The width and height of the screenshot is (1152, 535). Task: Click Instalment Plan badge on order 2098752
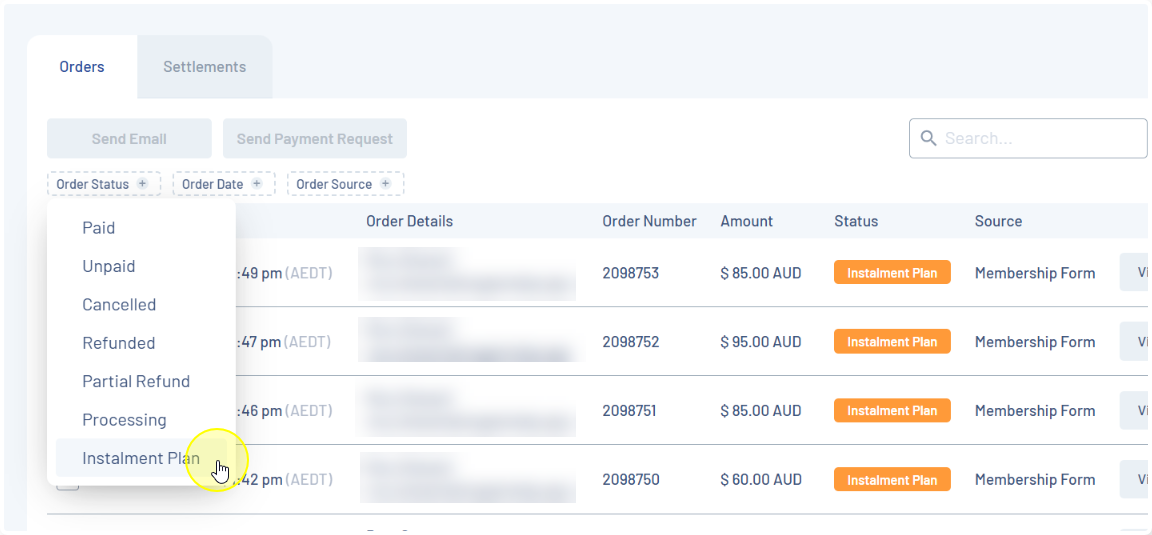[892, 342]
